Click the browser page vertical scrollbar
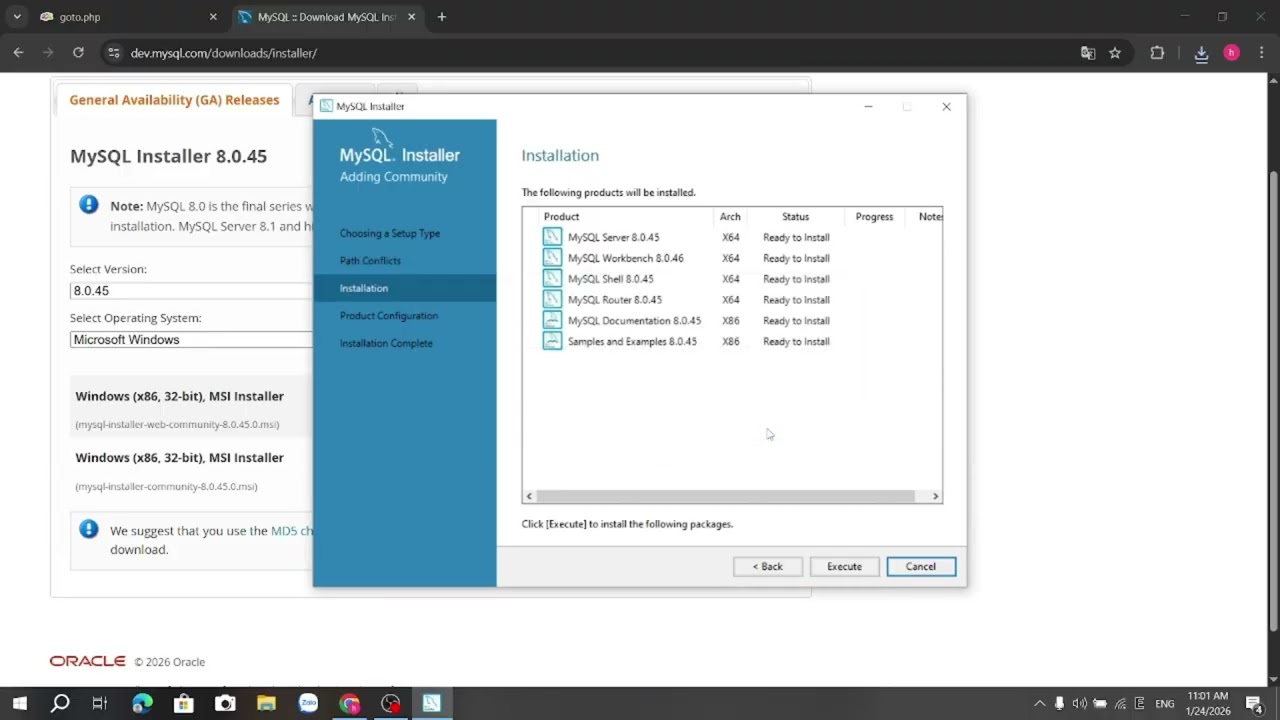1280x720 pixels. pyautogui.click(x=1273, y=400)
